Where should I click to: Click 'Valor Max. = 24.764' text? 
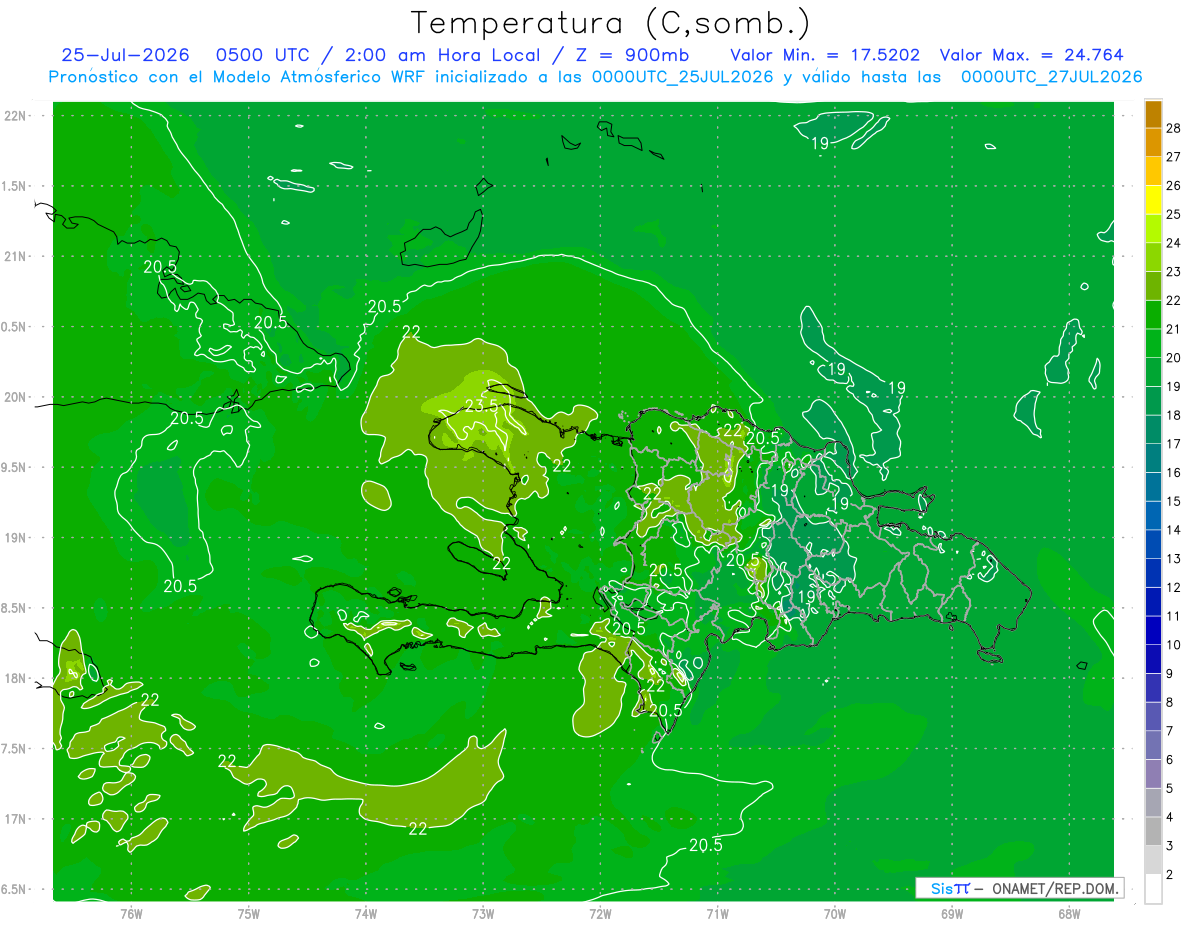click(1032, 55)
